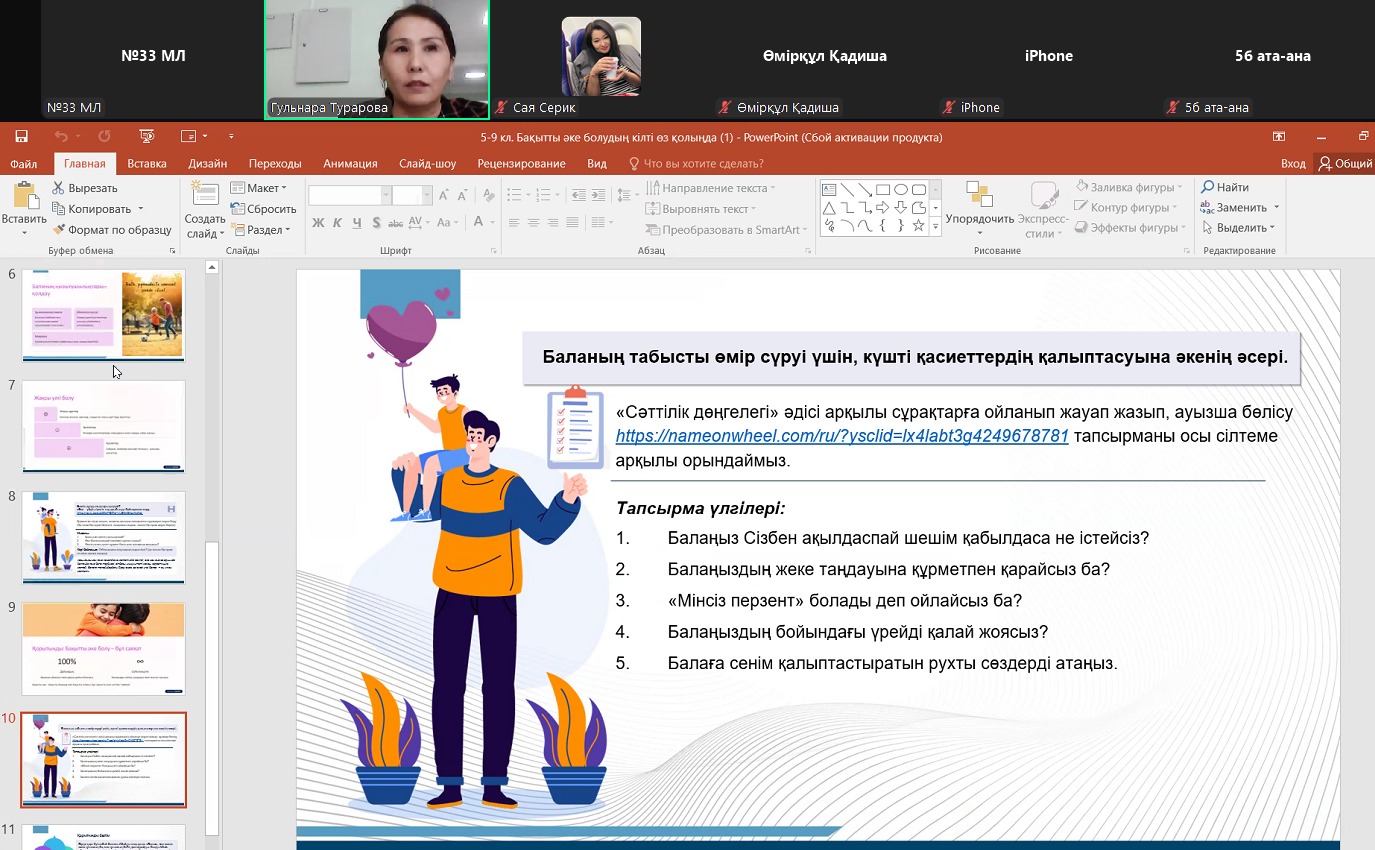Click the Общий share button
Viewport: 1375px width, 850px height.
[1345, 164]
